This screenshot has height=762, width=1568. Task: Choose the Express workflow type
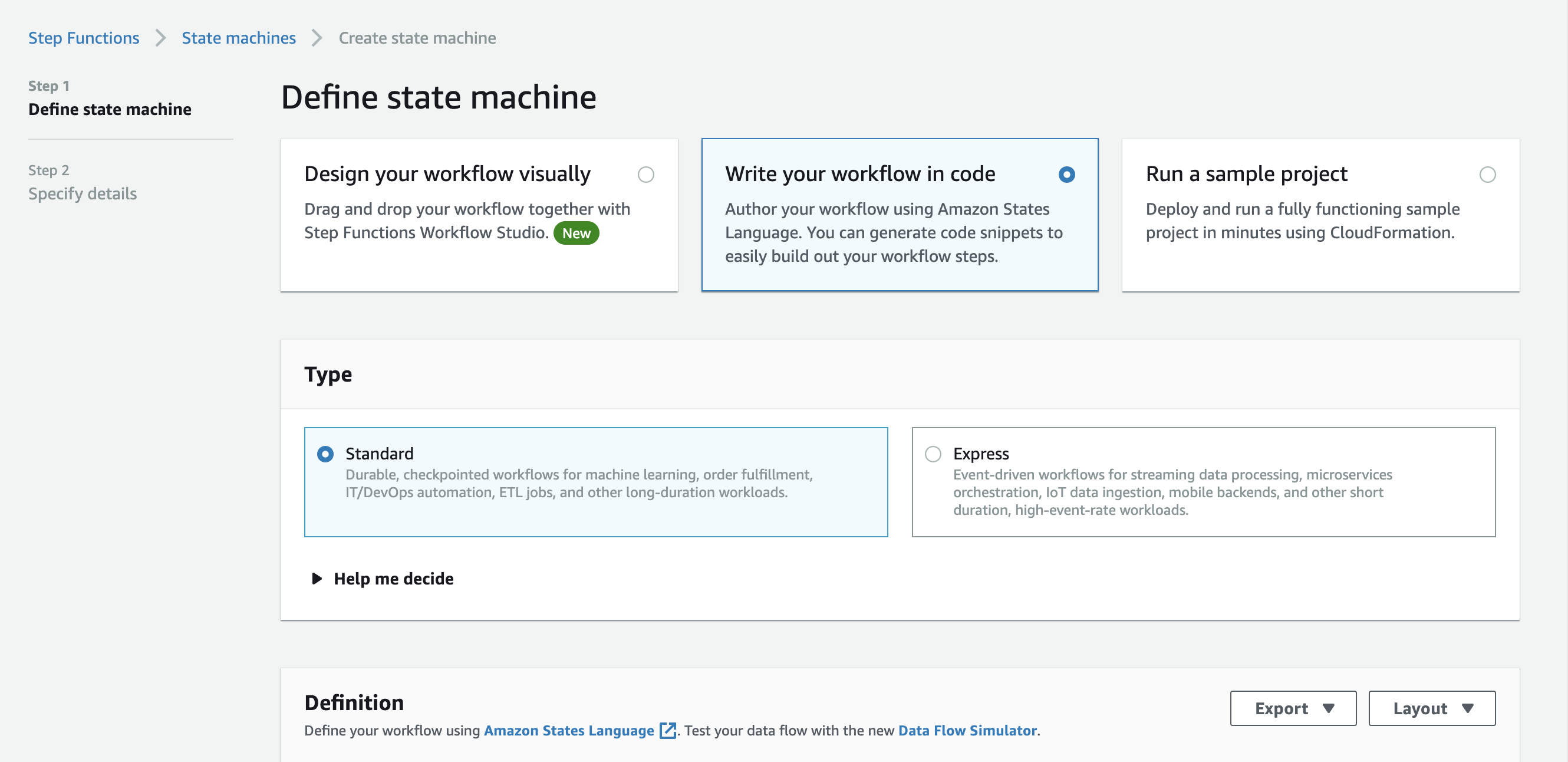(933, 453)
